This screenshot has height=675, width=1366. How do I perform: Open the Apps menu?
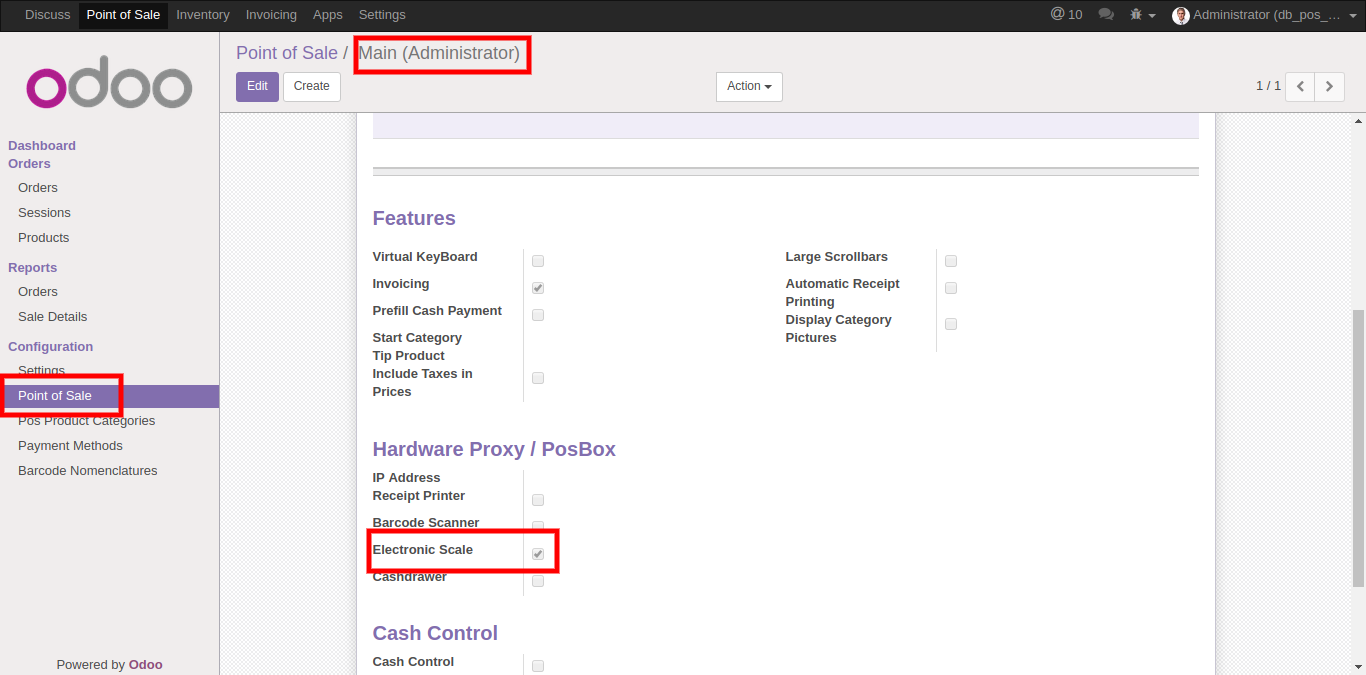point(328,15)
